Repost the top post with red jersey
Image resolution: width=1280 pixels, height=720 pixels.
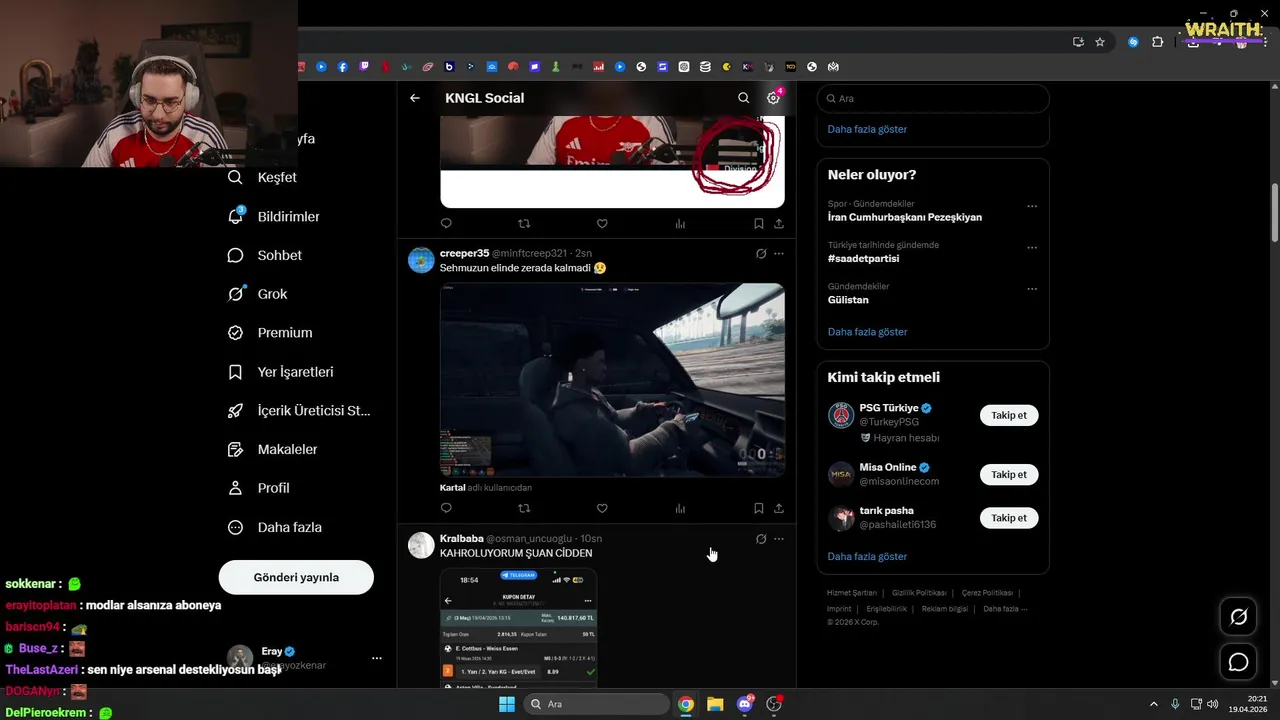[524, 224]
